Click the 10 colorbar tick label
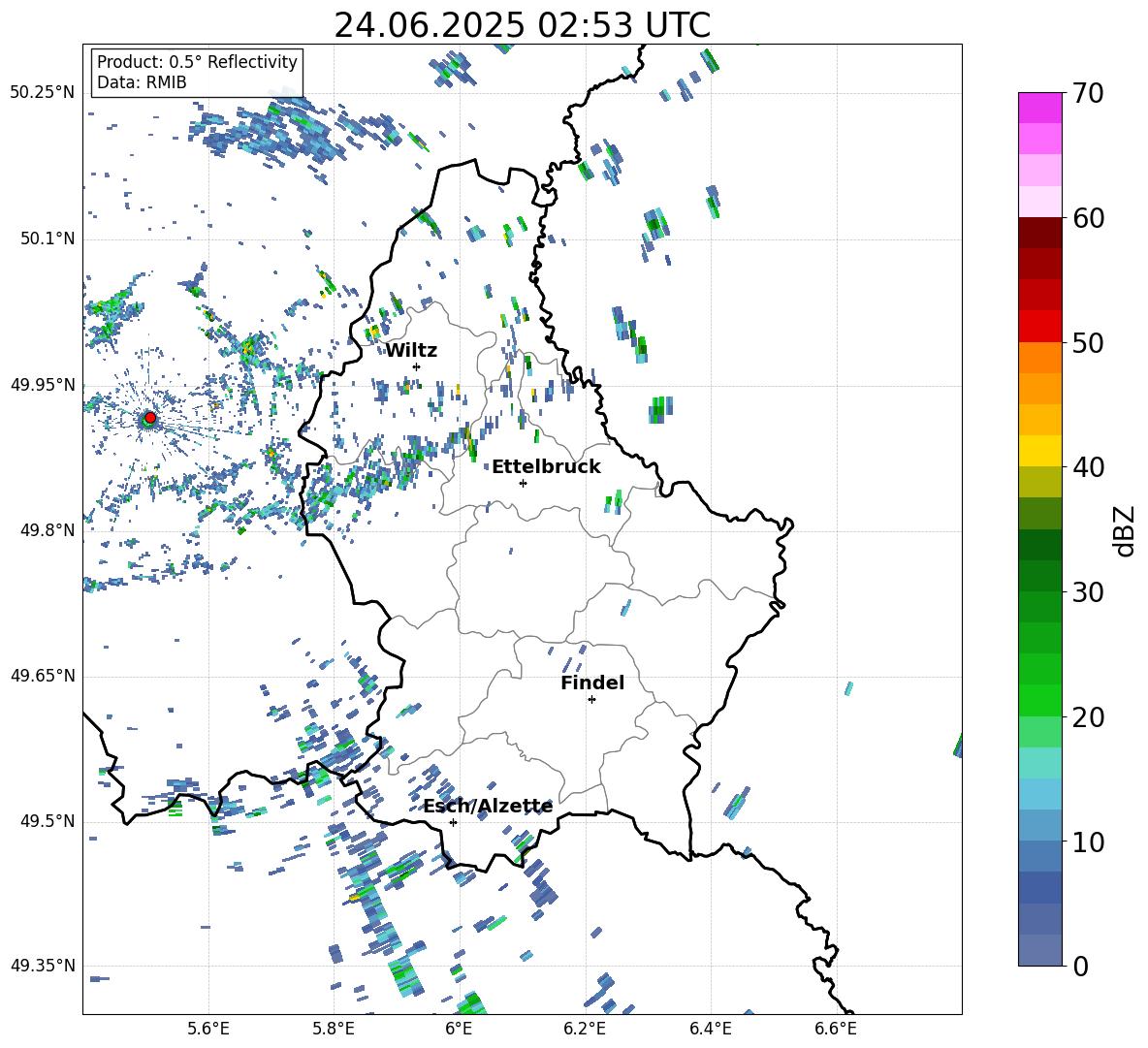 coord(1088,842)
